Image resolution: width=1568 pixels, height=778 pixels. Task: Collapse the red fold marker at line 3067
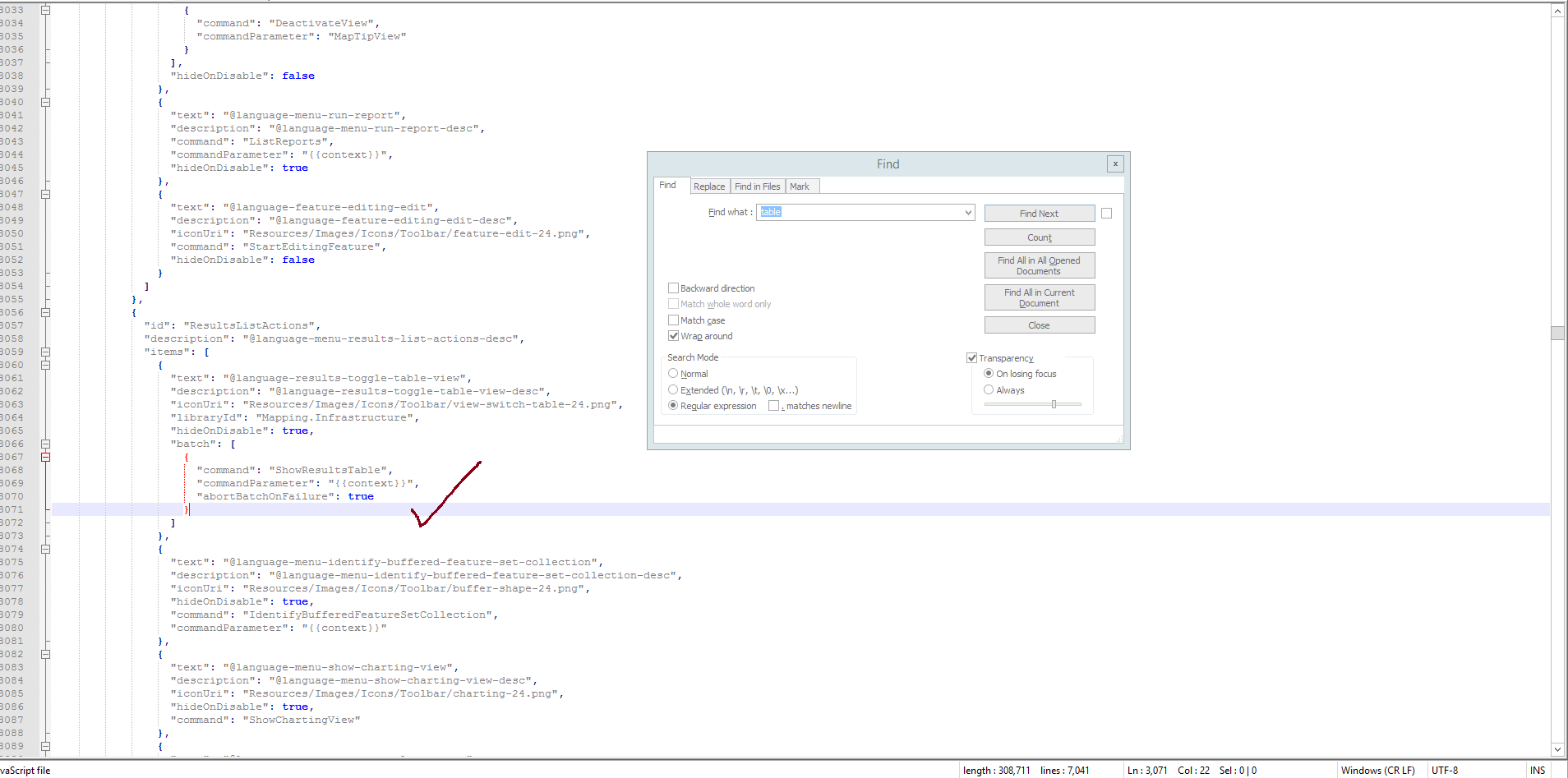click(x=46, y=457)
